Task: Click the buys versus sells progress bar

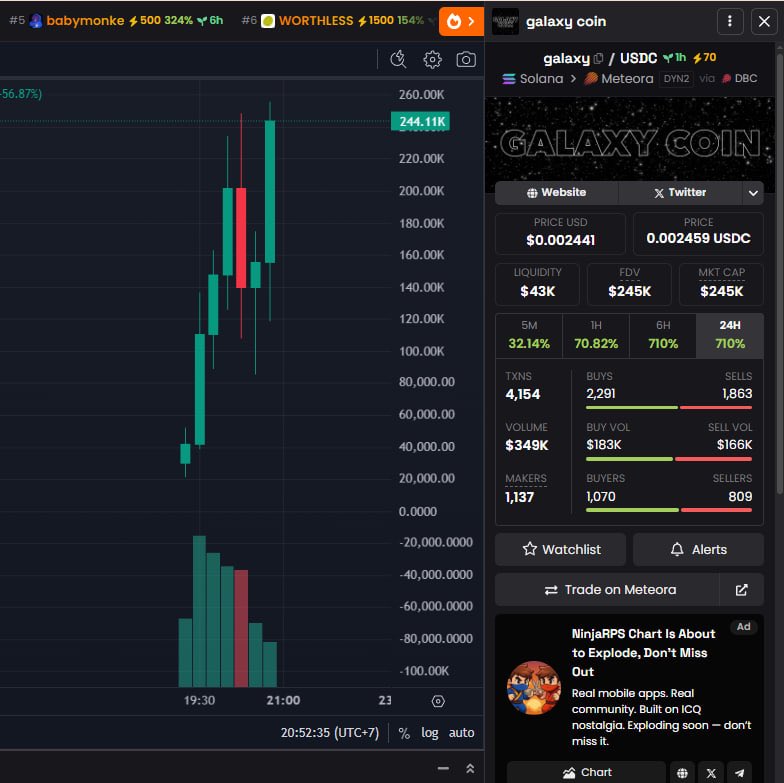Action: (669, 408)
